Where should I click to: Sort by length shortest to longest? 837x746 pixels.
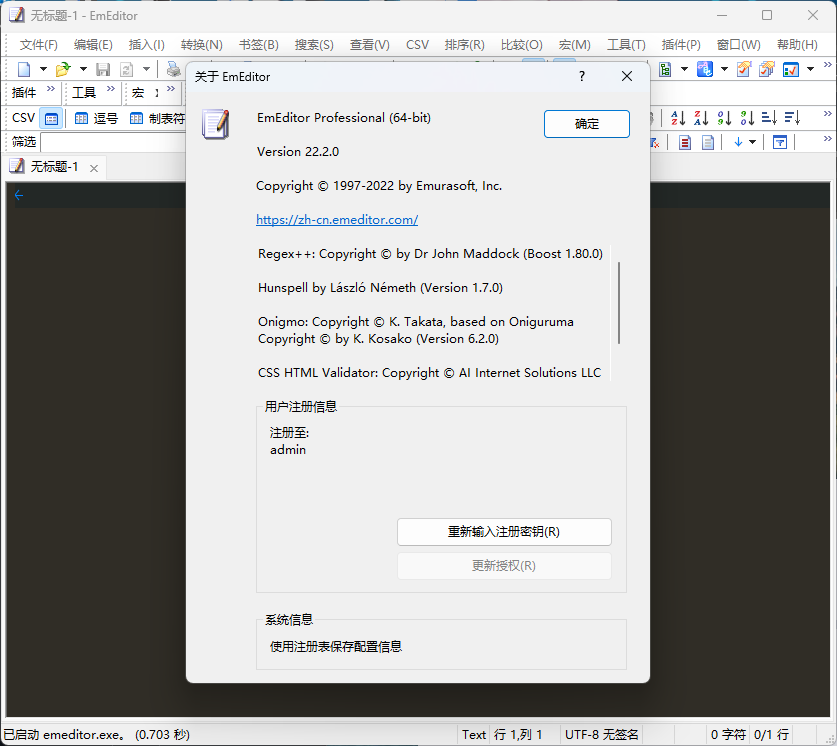pos(769,118)
